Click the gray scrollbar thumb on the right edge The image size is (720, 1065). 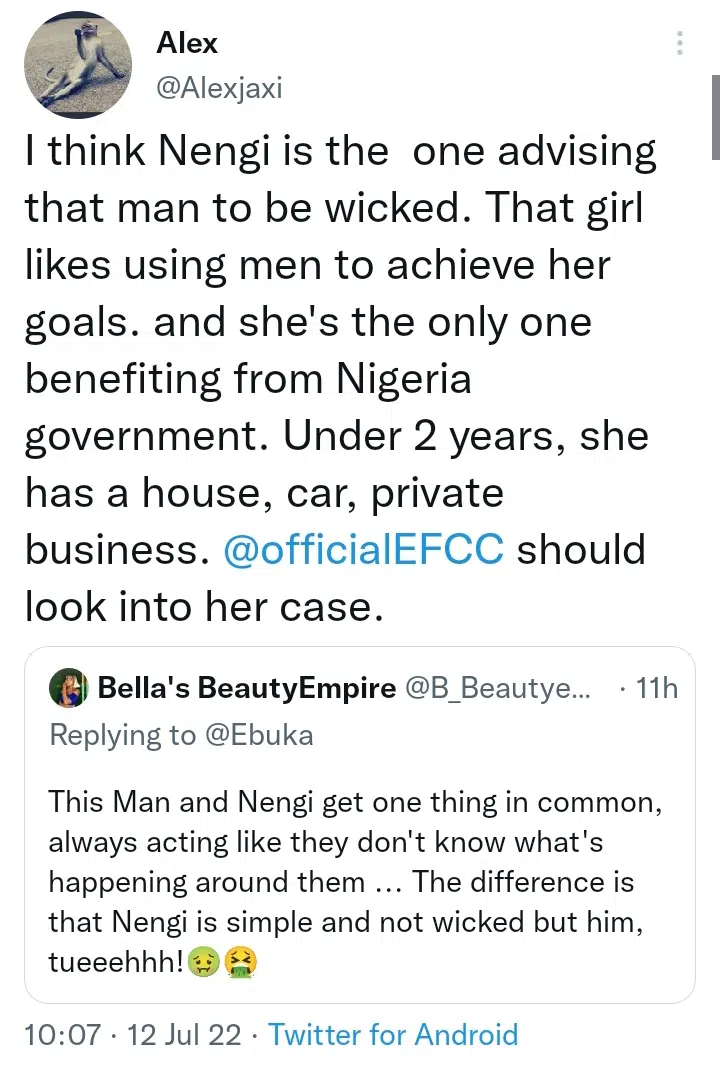[x=715, y=120]
